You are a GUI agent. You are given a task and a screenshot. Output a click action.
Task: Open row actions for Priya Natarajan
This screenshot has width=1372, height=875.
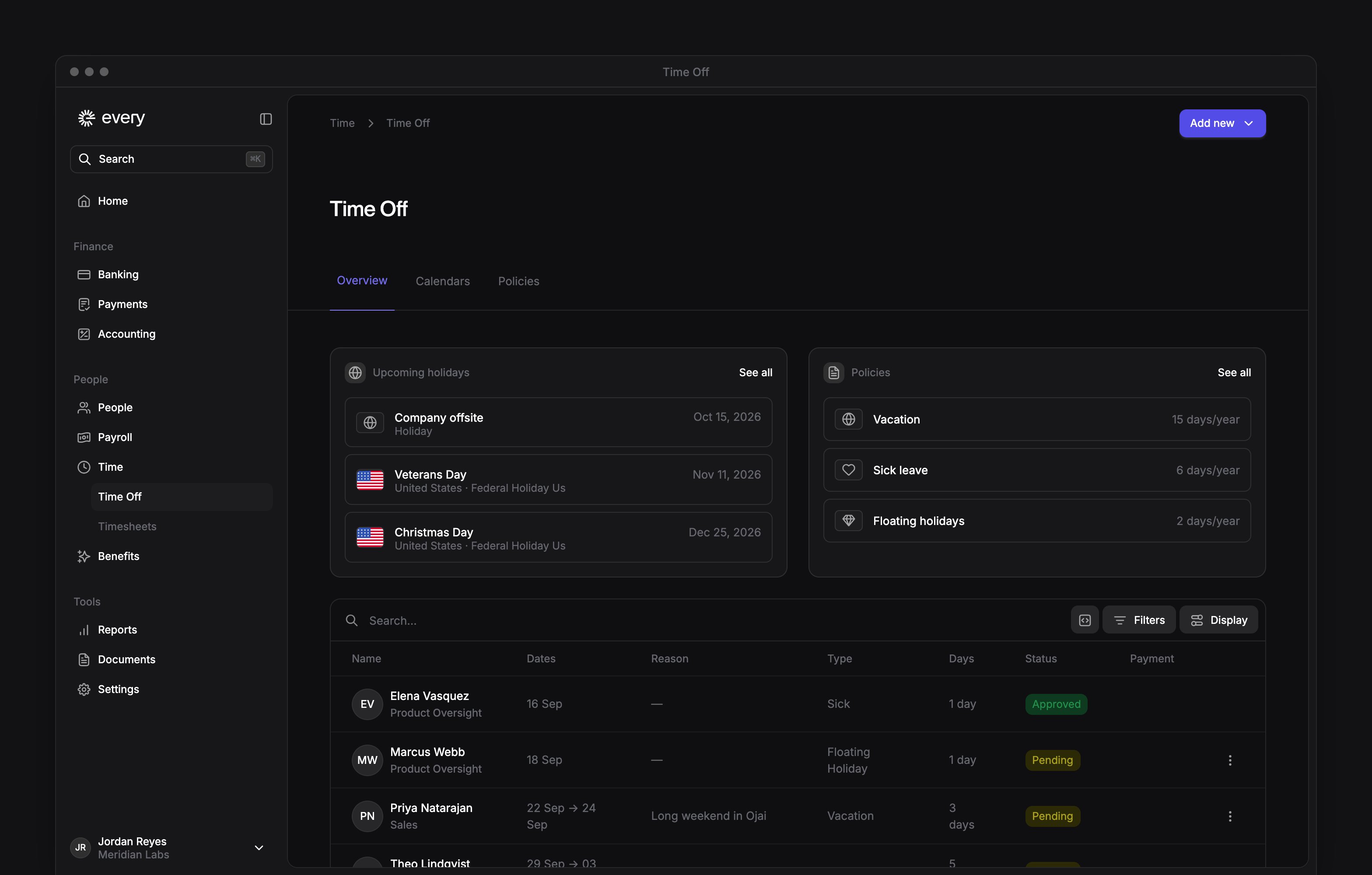[x=1229, y=816]
